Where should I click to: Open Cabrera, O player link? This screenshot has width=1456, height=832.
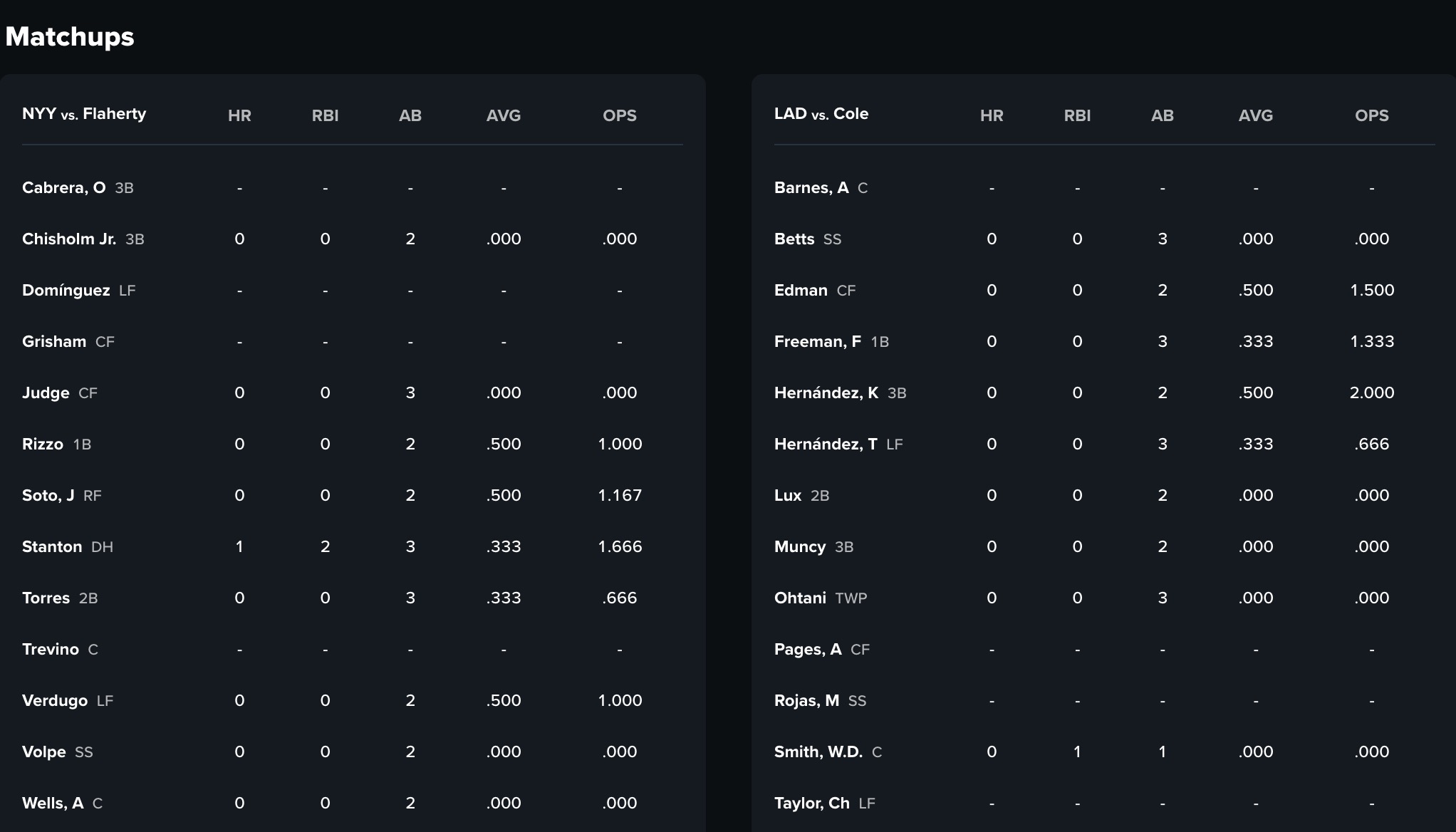click(x=63, y=187)
